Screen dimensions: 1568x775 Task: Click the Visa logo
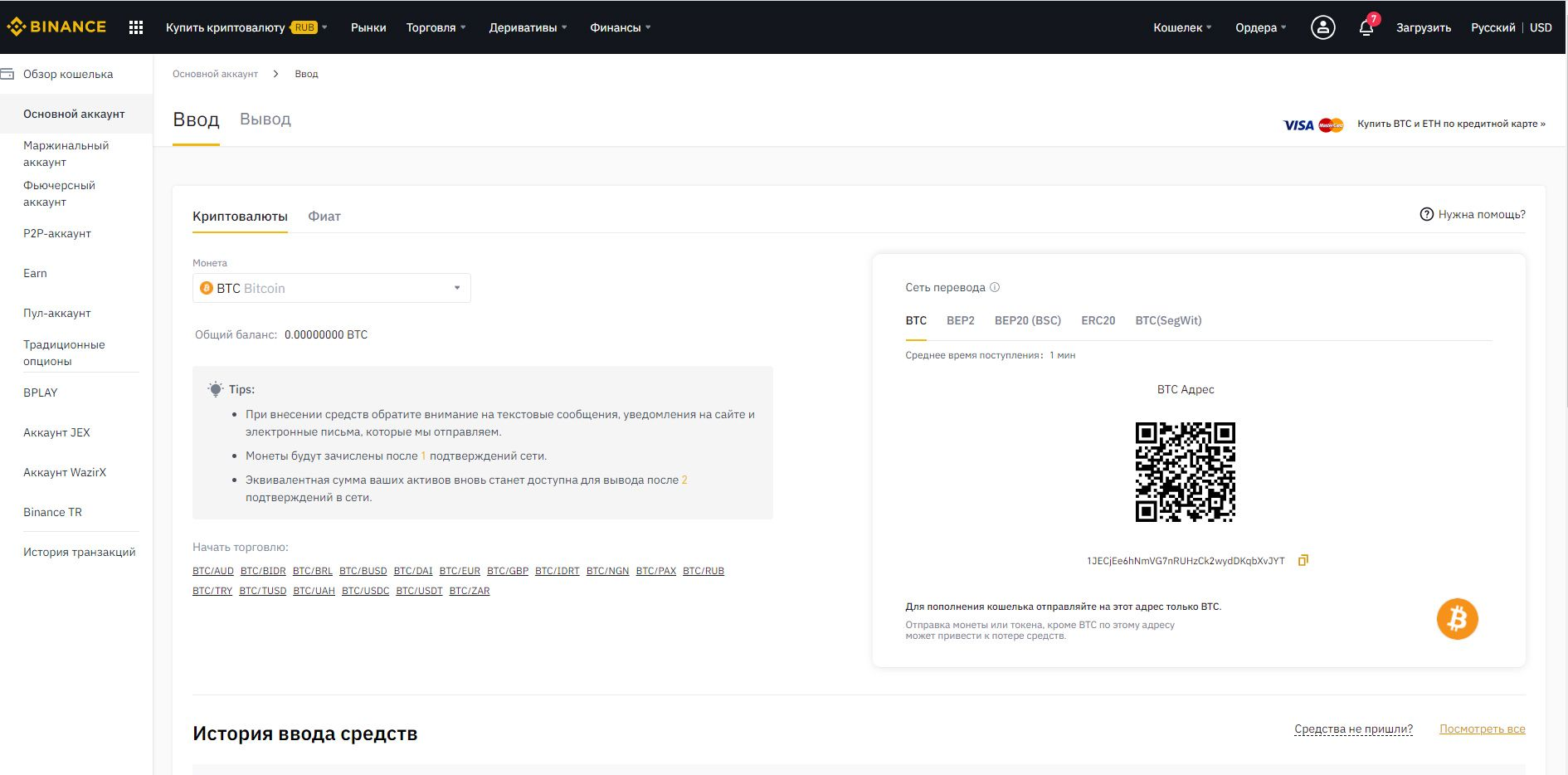(1298, 124)
